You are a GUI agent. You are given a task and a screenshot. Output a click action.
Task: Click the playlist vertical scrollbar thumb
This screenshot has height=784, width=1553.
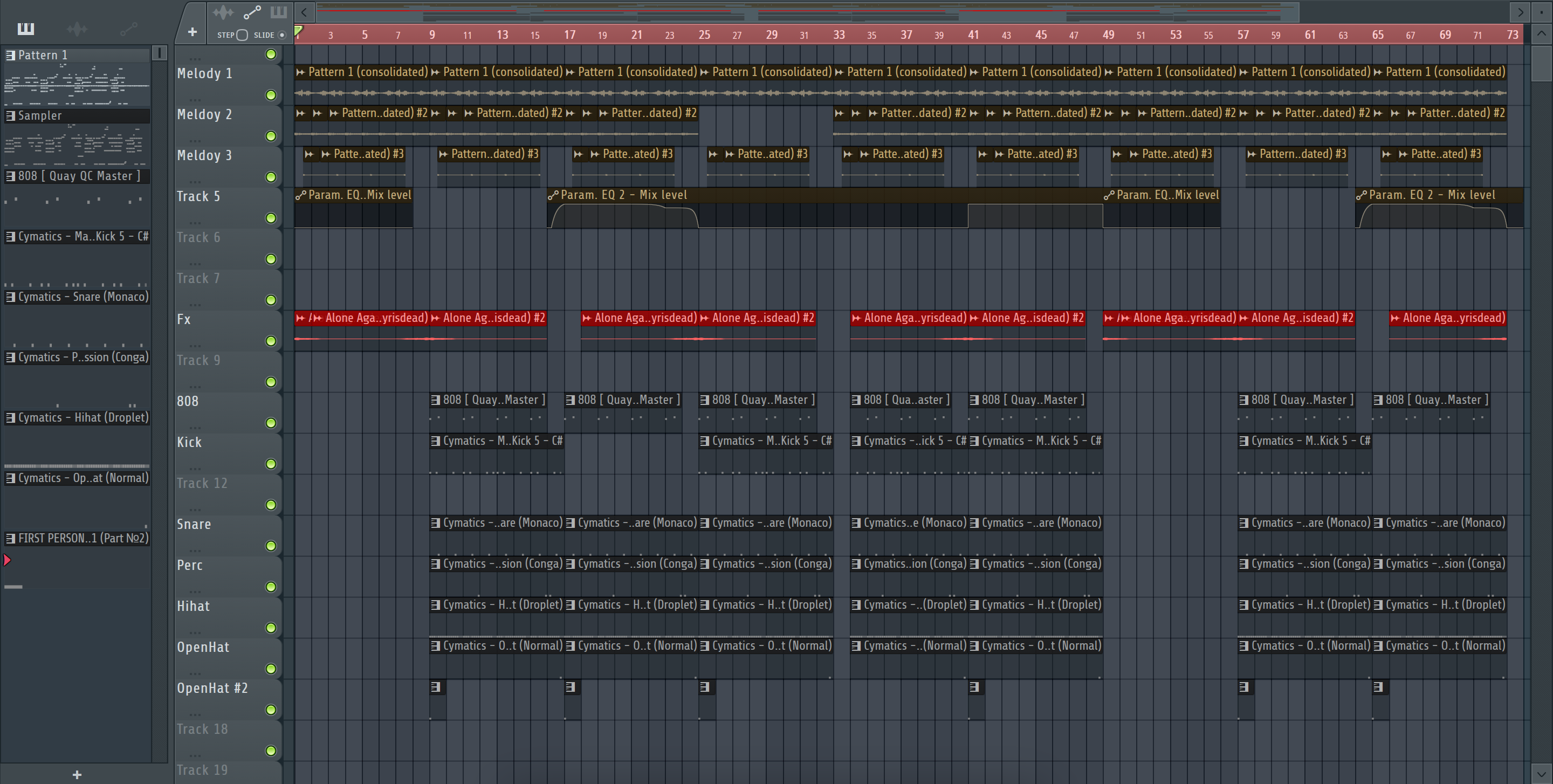click(x=1542, y=63)
